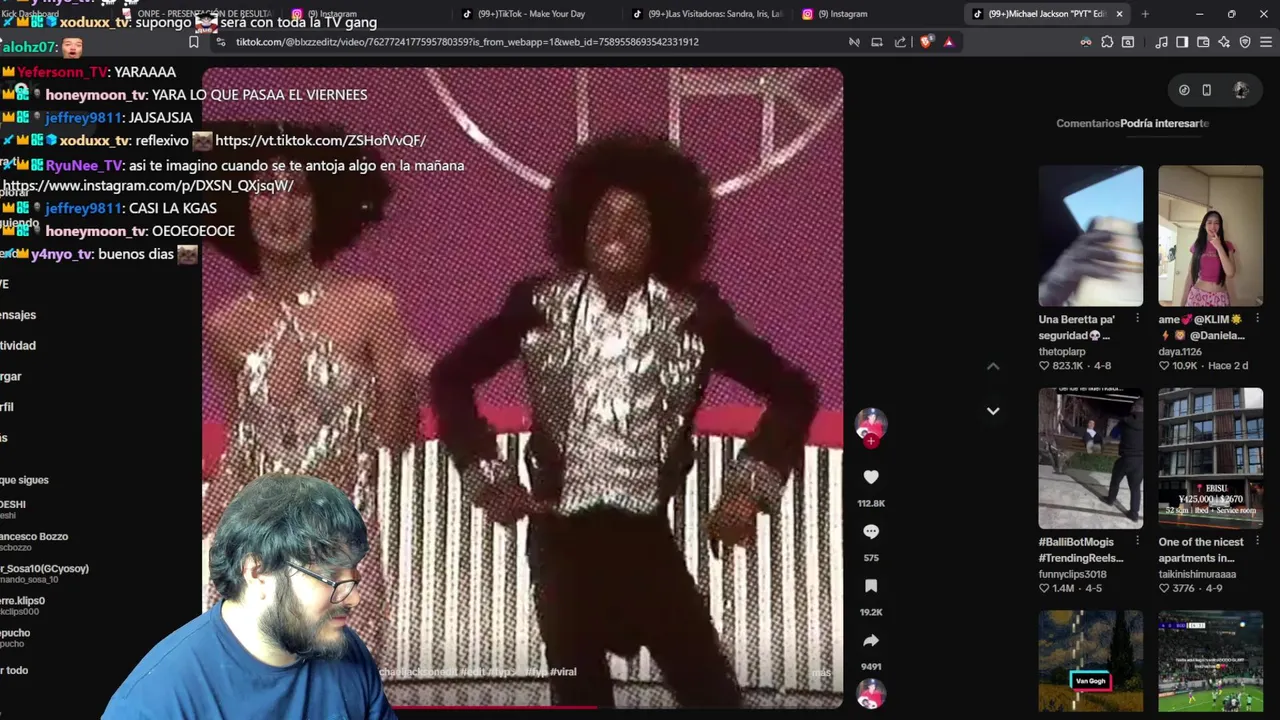The height and width of the screenshot is (720, 1280).
Task: Seek video using red progress bar
Action: [522, 707]
